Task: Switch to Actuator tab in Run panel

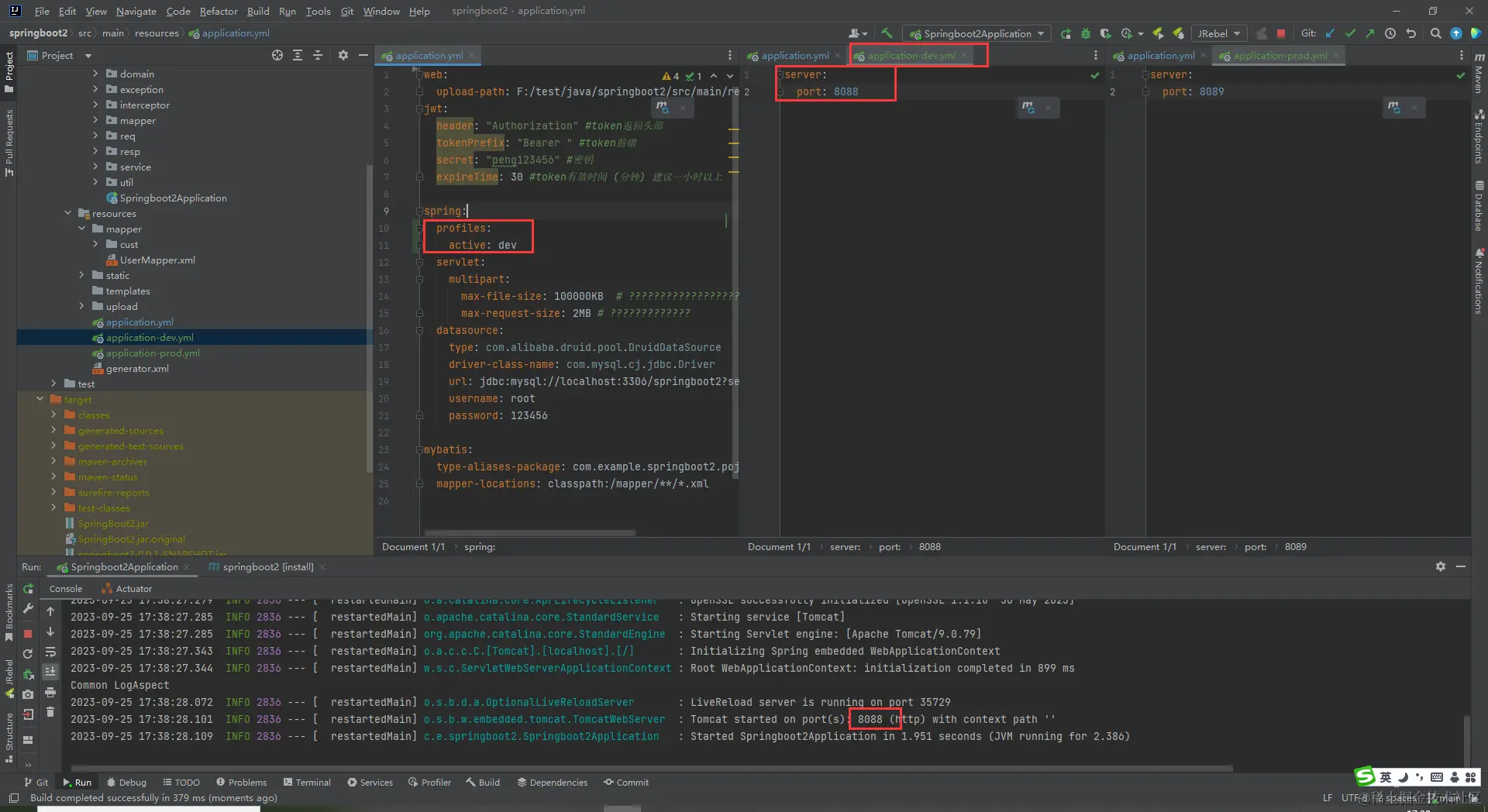Action: click(x=126, y=589)
